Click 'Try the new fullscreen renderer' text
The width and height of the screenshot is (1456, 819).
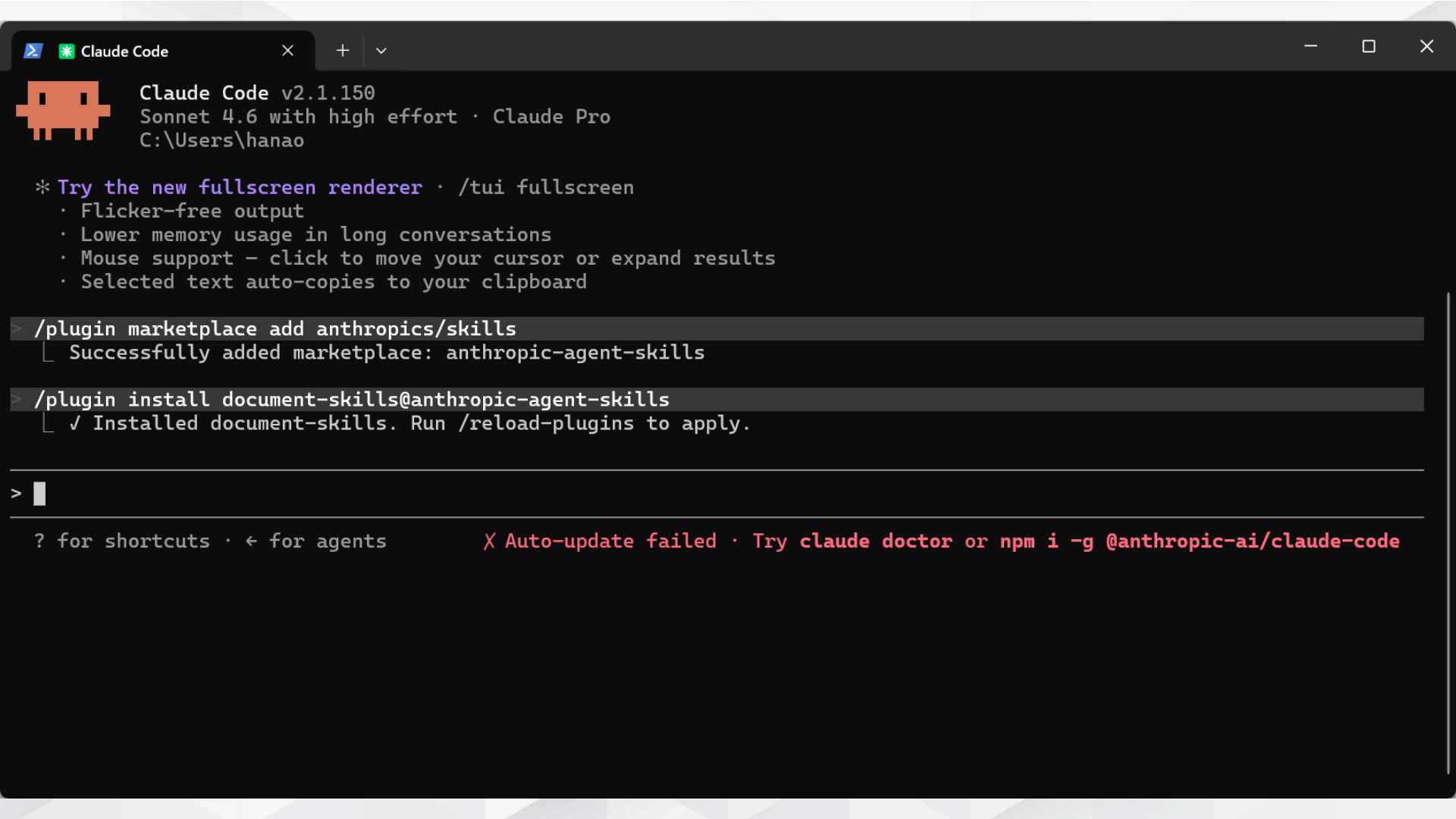point(240,187)
